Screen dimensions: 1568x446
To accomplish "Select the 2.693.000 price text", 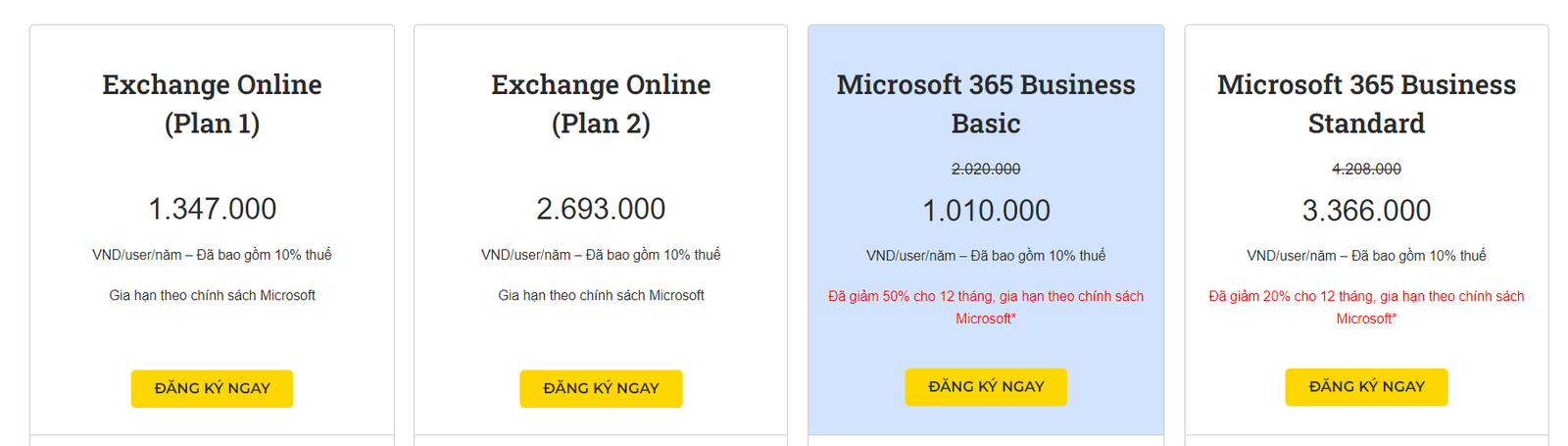I will pos(601,209).
